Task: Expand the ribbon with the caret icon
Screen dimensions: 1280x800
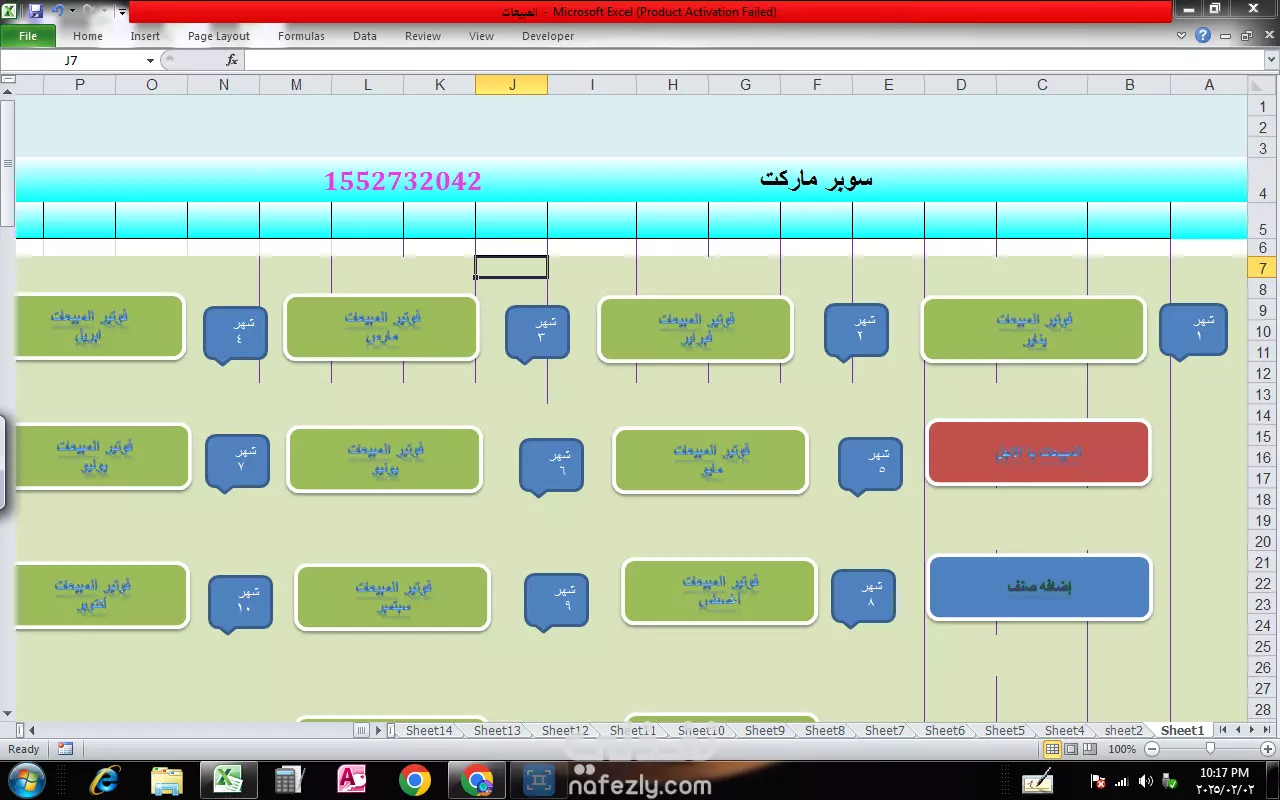Action: point(1181,36)
